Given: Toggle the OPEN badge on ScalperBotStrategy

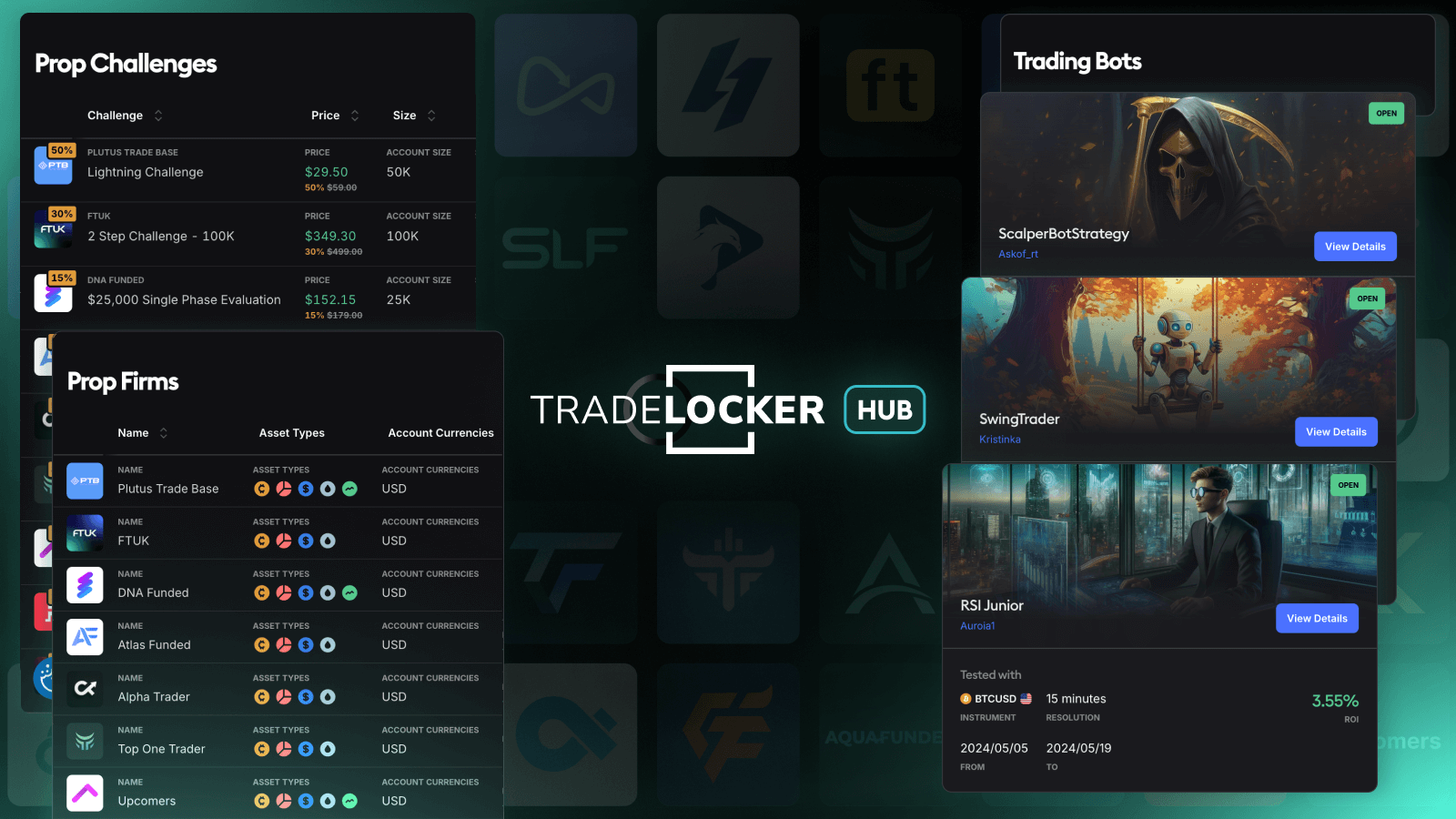Looking at the screenshot, I should pos(1386,113).
